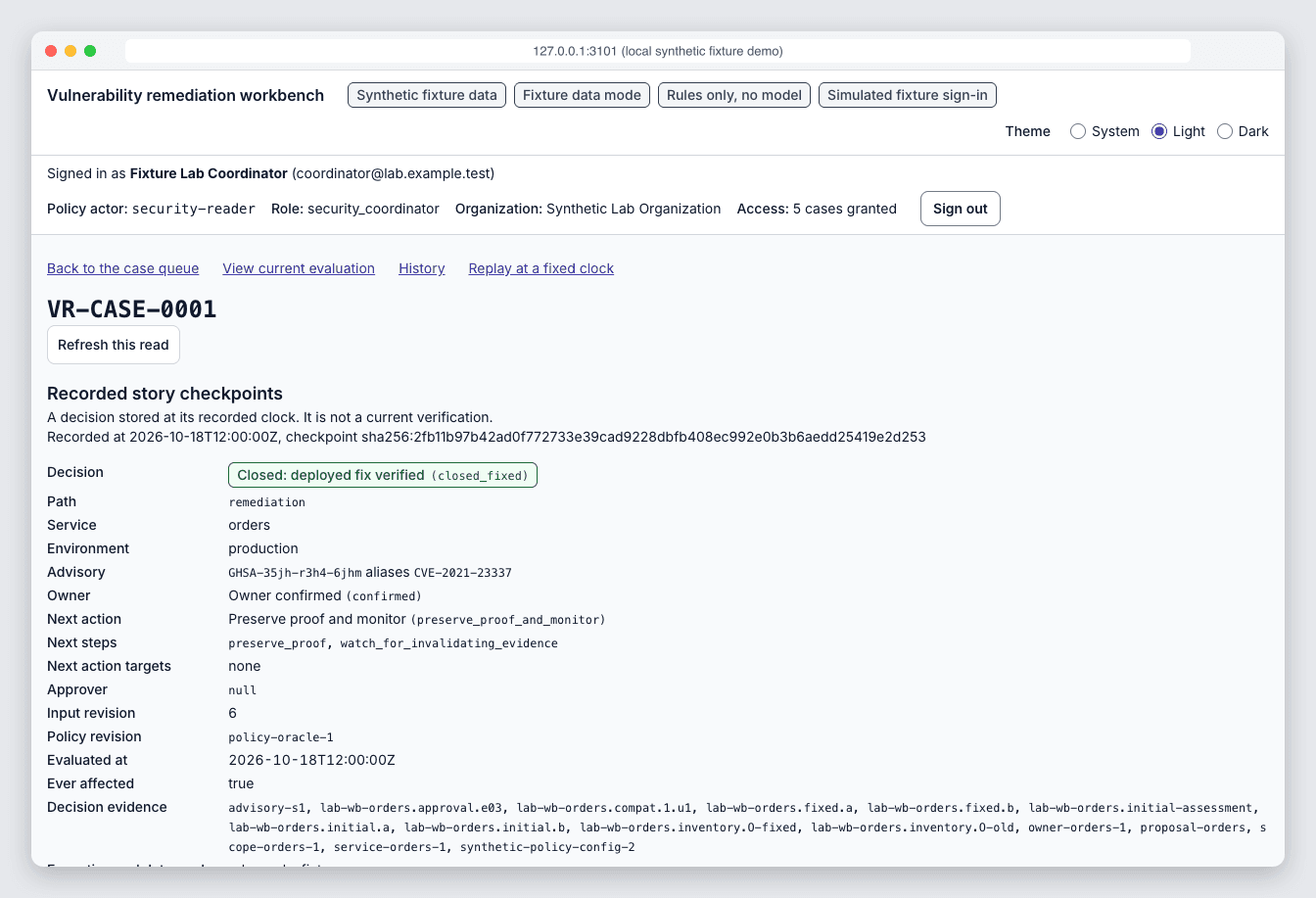
Task: Click the Input revision value 6
Action: point(233,713)
